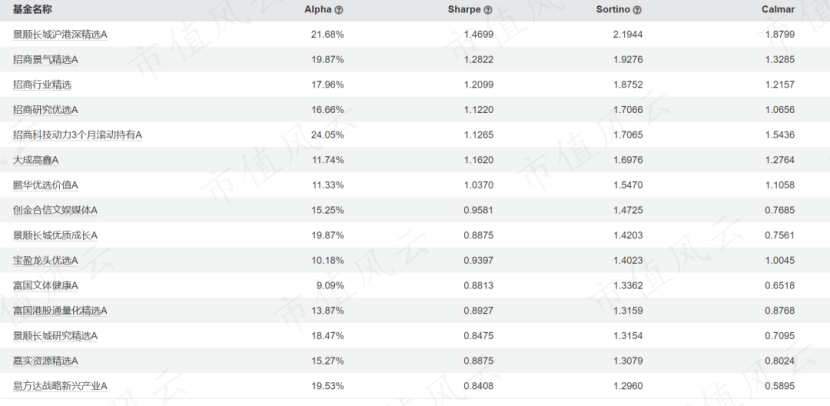Viewport: 830px width, 406px height.
Task: Open fund 易方达战略新兴产业A
Action: (x=60, y=385)
